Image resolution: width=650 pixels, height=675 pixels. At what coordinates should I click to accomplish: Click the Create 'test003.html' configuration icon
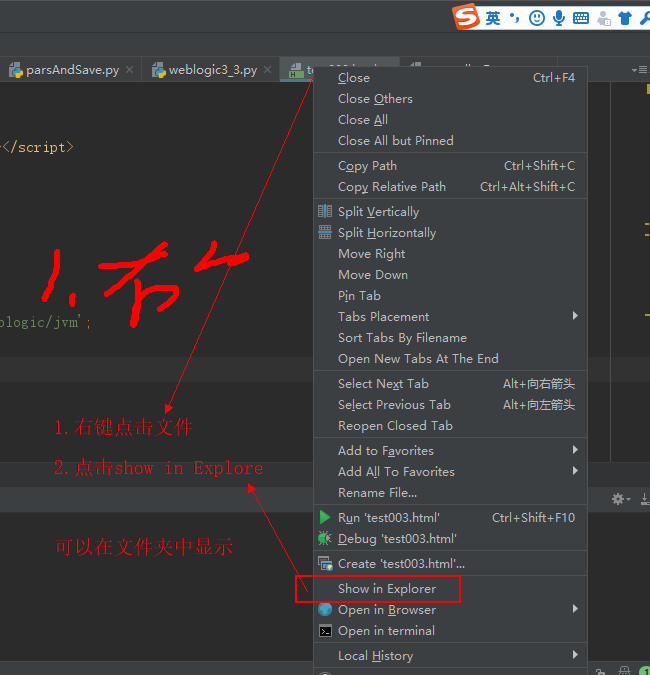pos(325,564)
